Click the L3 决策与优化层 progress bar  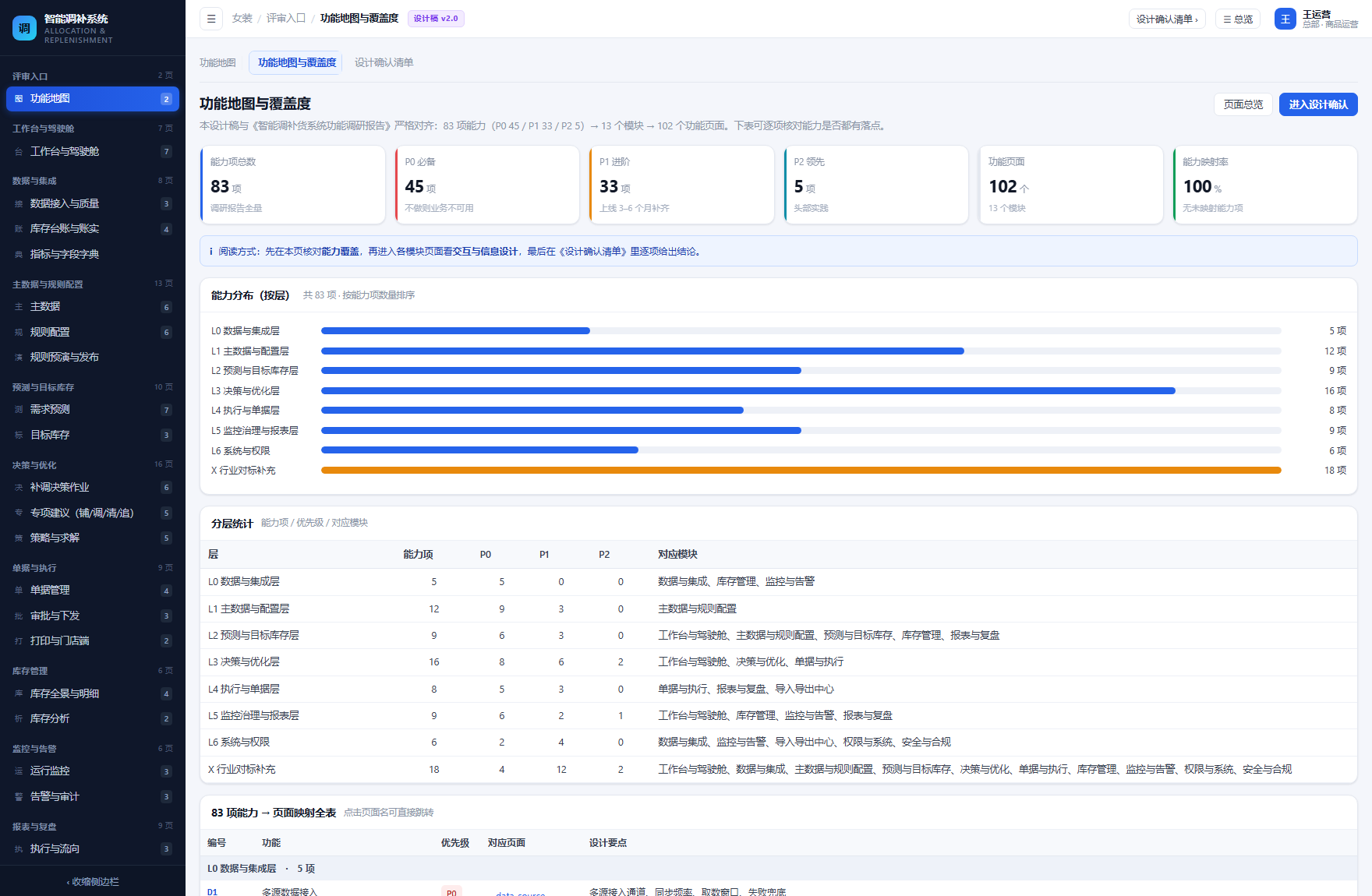(x=801, y=391)
